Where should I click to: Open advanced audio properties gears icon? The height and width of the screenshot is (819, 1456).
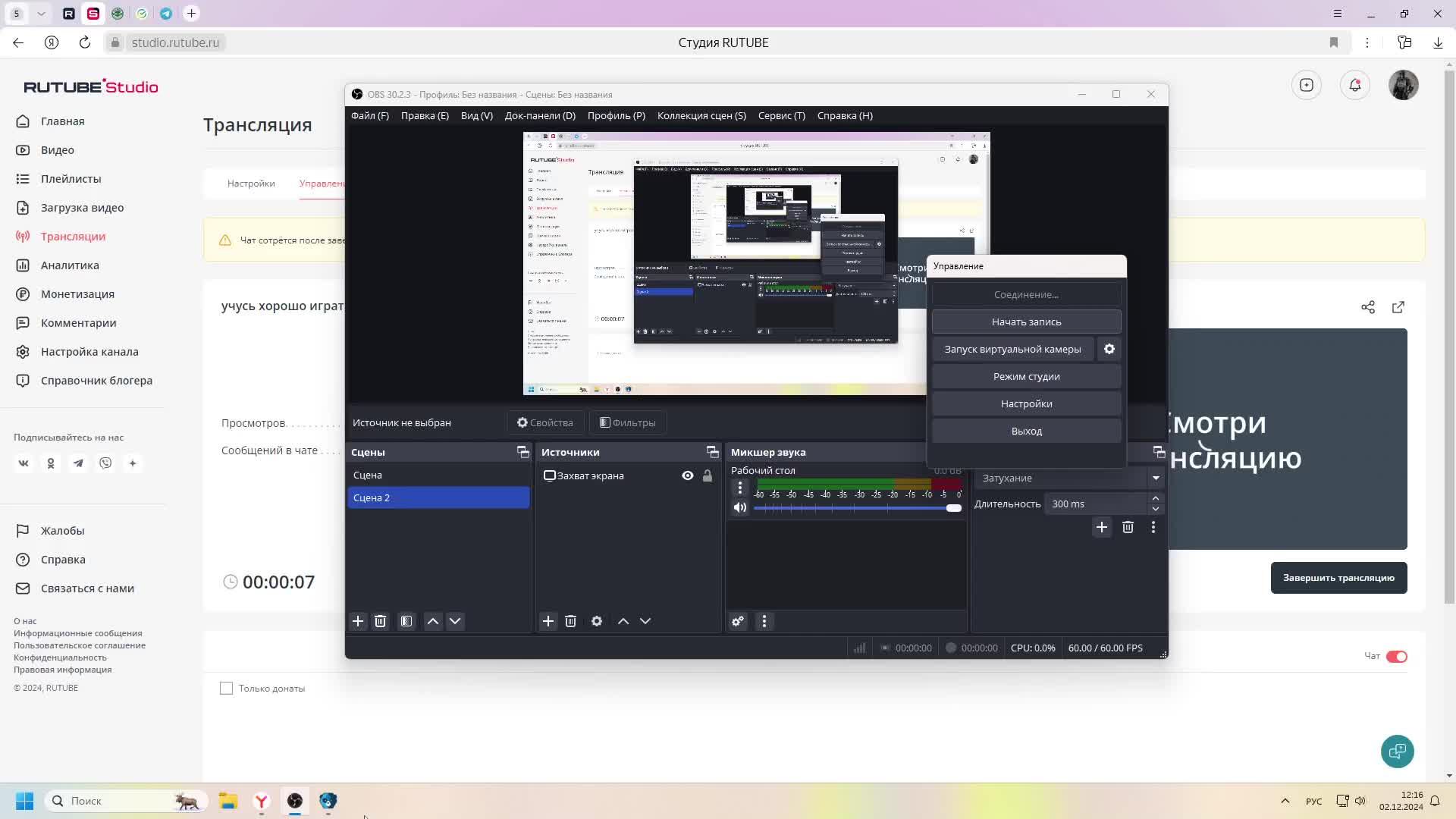click(x=738, y=621)
